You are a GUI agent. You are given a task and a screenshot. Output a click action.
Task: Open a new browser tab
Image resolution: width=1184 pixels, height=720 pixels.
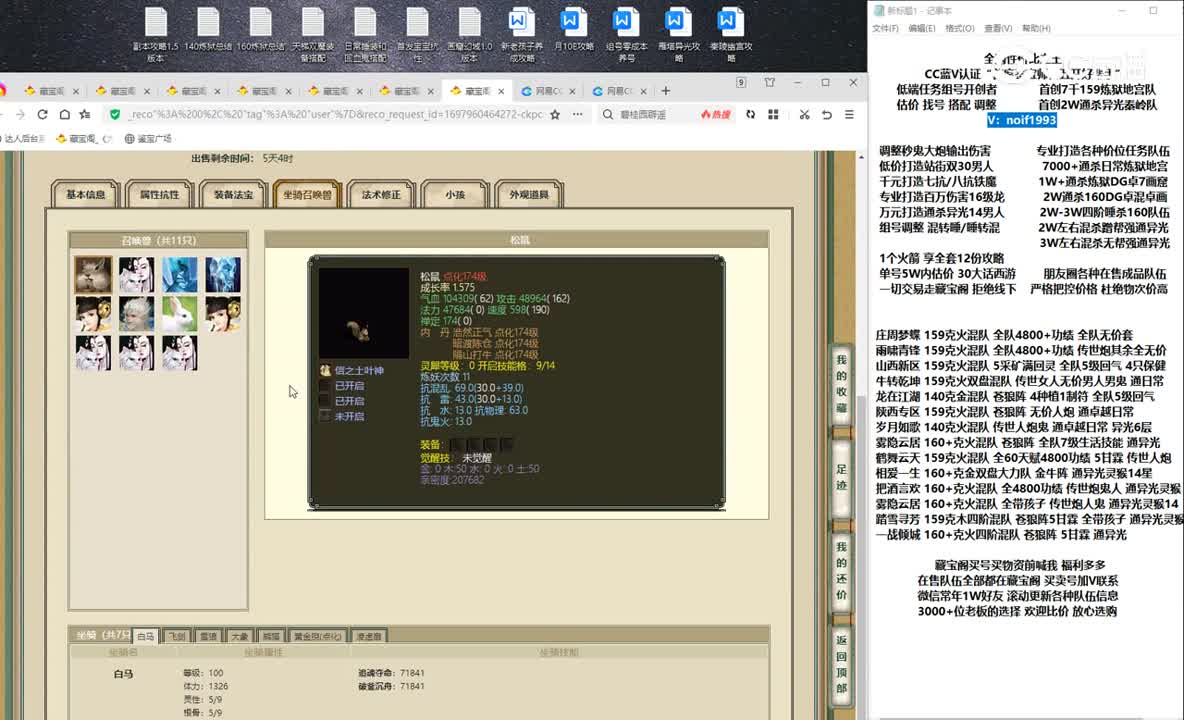[x=665, y=91]
